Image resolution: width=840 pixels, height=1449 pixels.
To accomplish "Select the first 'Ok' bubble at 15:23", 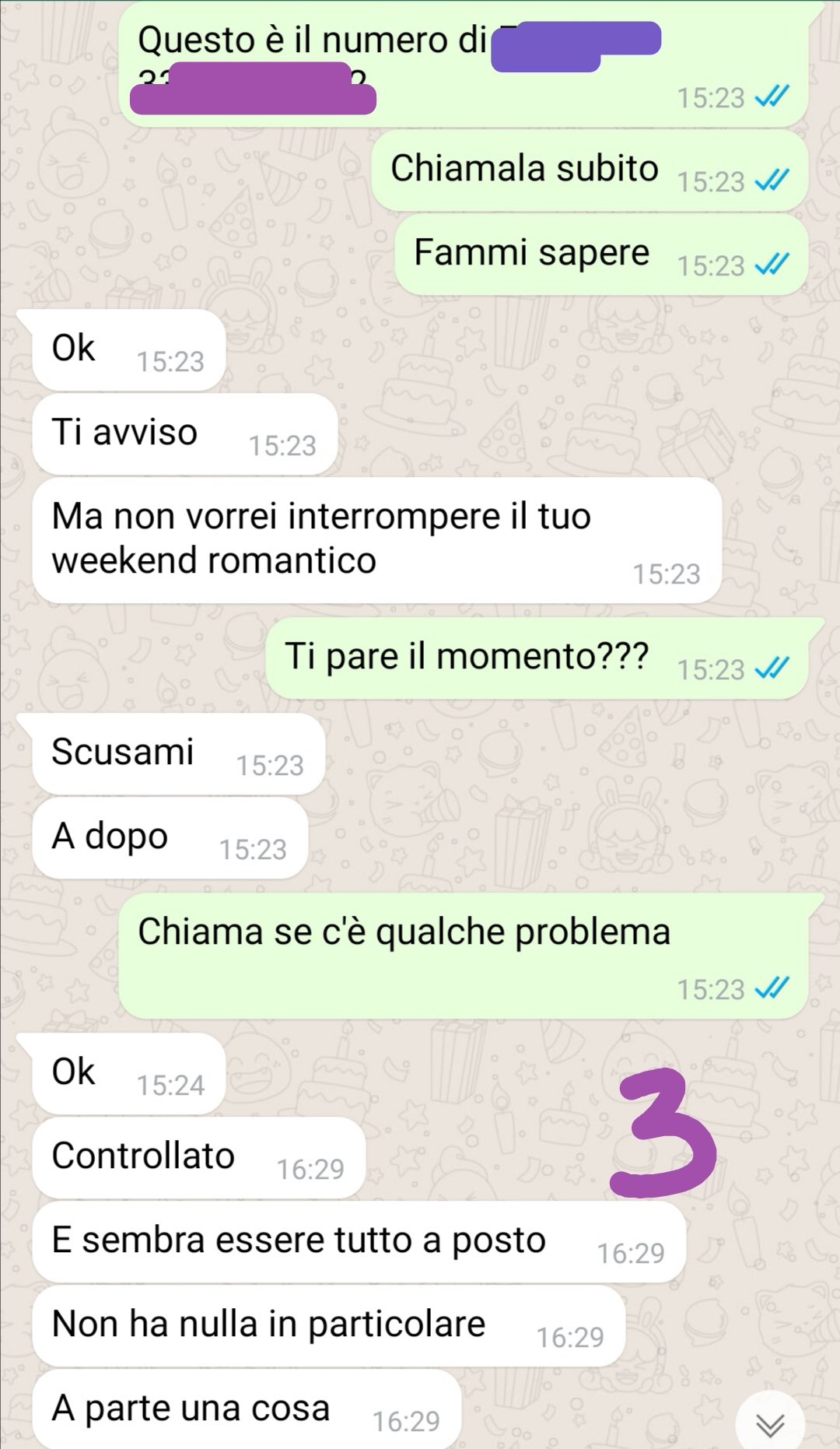I will click(128, 349).
